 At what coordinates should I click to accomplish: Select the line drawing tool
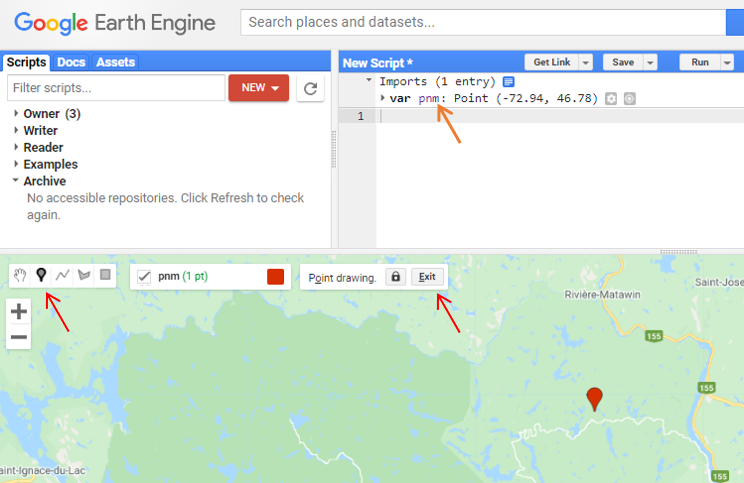point(63,275)
